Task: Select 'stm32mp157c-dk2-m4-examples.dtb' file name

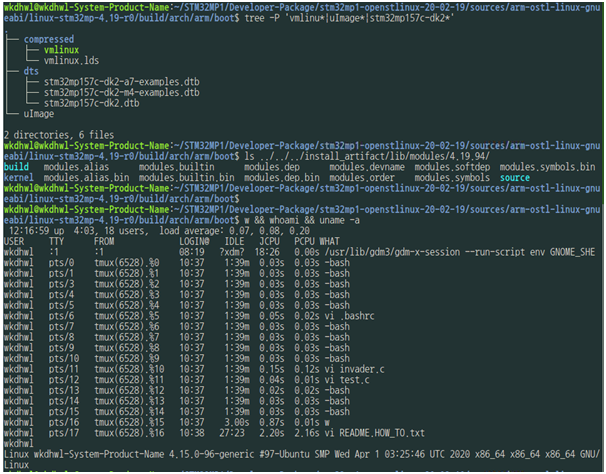Action: coord(122,92)
